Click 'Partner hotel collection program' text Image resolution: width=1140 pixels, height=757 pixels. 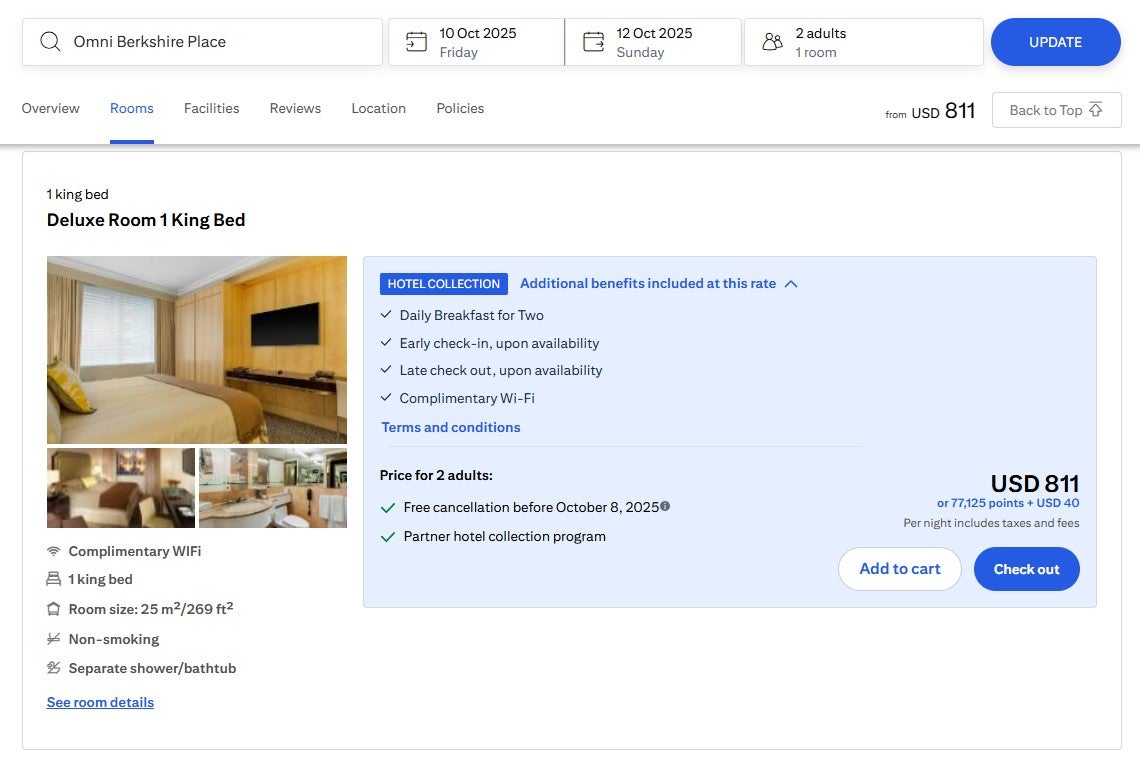click(x=505, y=536)
